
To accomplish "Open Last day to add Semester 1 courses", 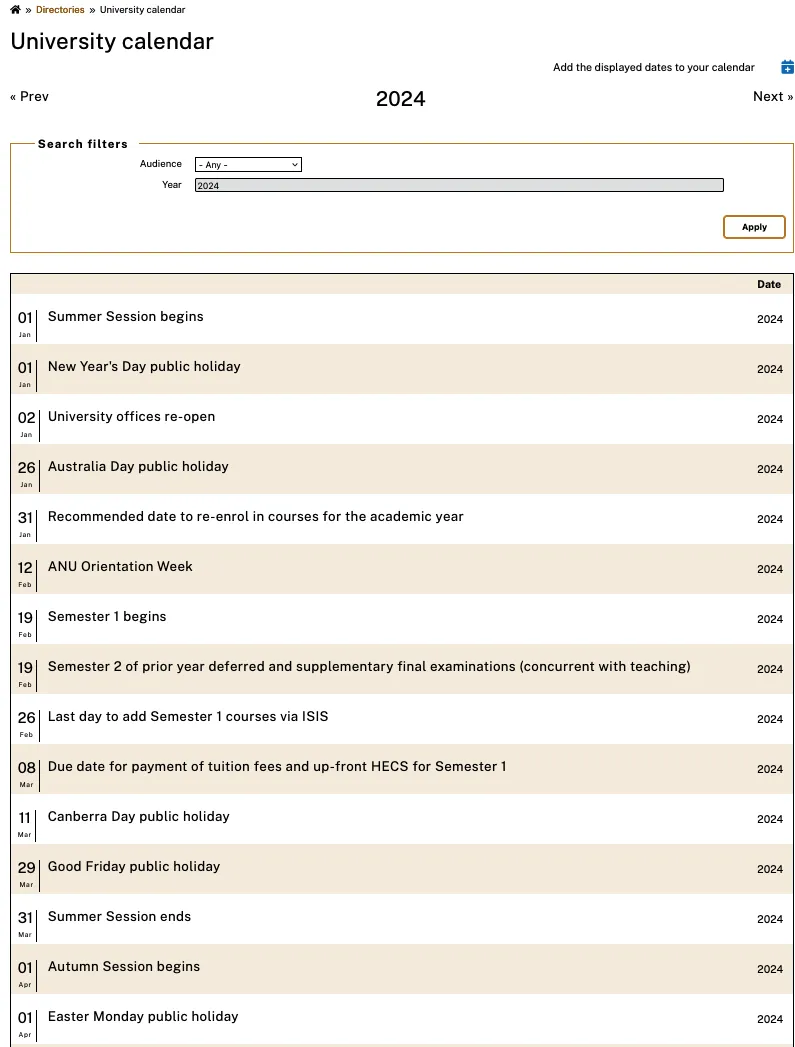I will pos(188,716).
